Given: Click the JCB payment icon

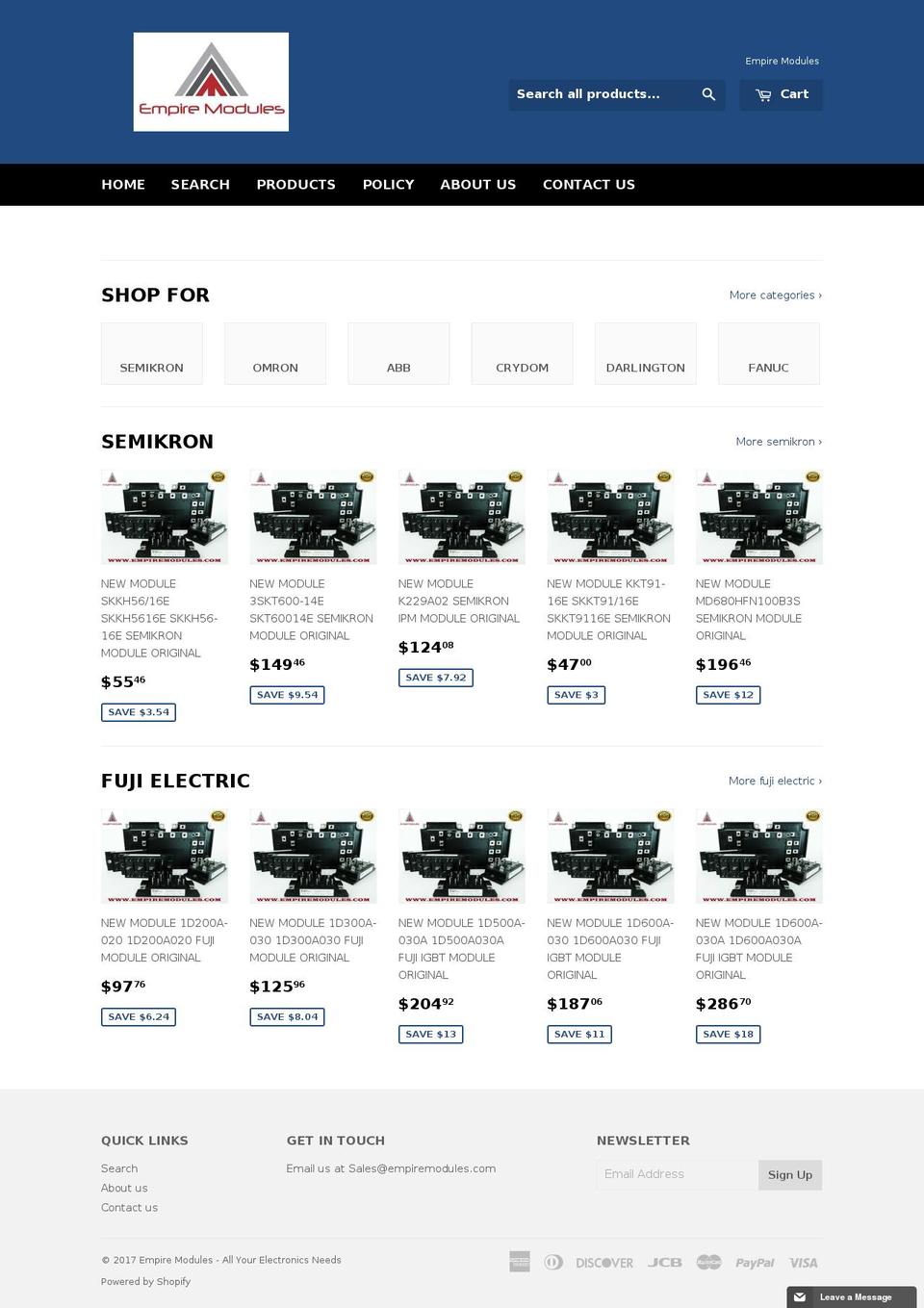Looking at the screenshot, I should [665, 1262].
